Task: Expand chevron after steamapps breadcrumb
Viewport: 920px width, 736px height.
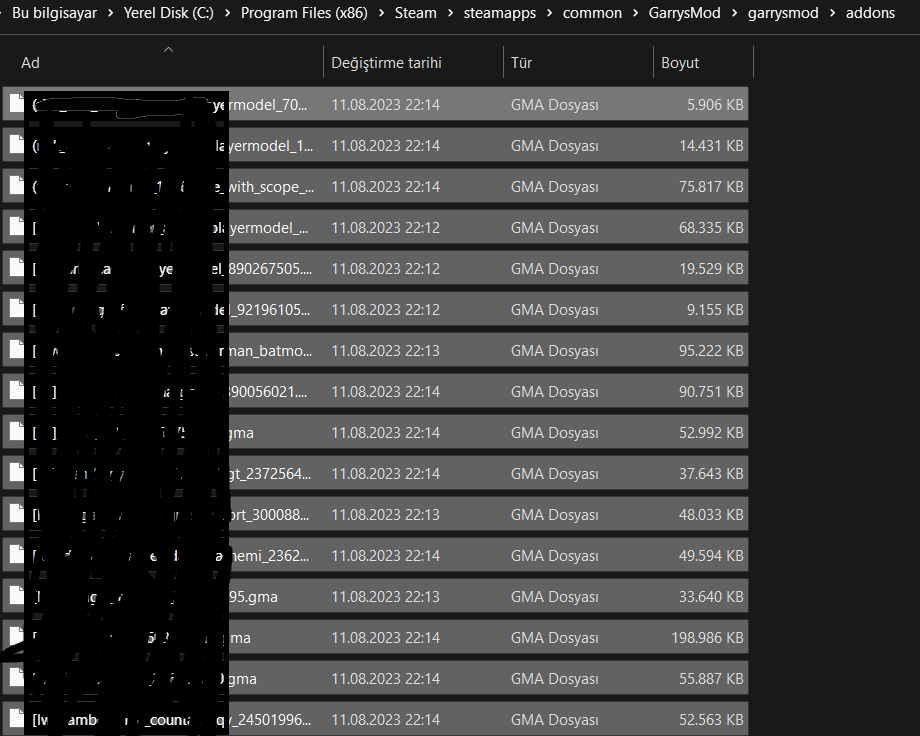Action: tap(549, 13)
